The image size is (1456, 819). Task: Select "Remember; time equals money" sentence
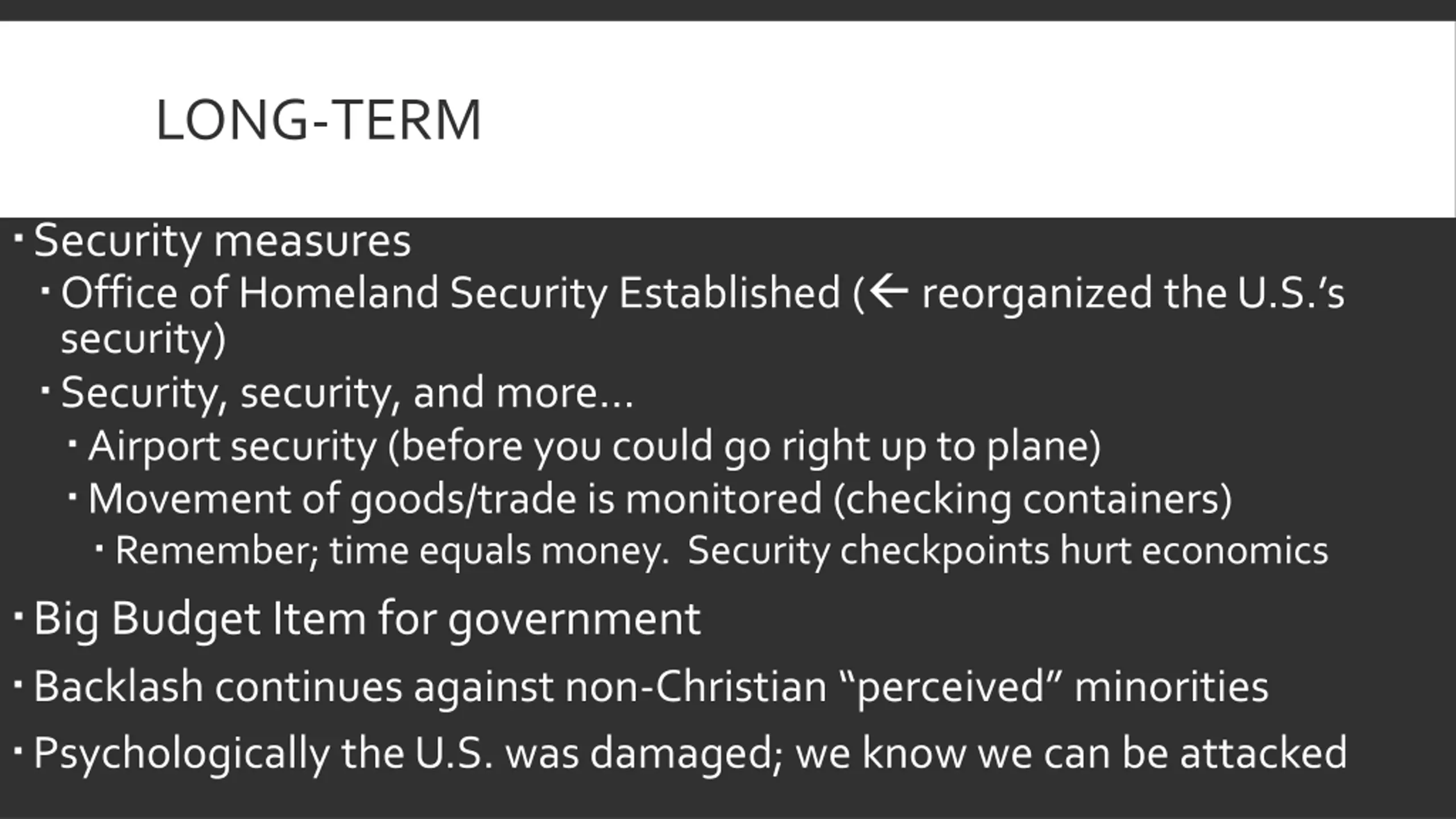392,552
